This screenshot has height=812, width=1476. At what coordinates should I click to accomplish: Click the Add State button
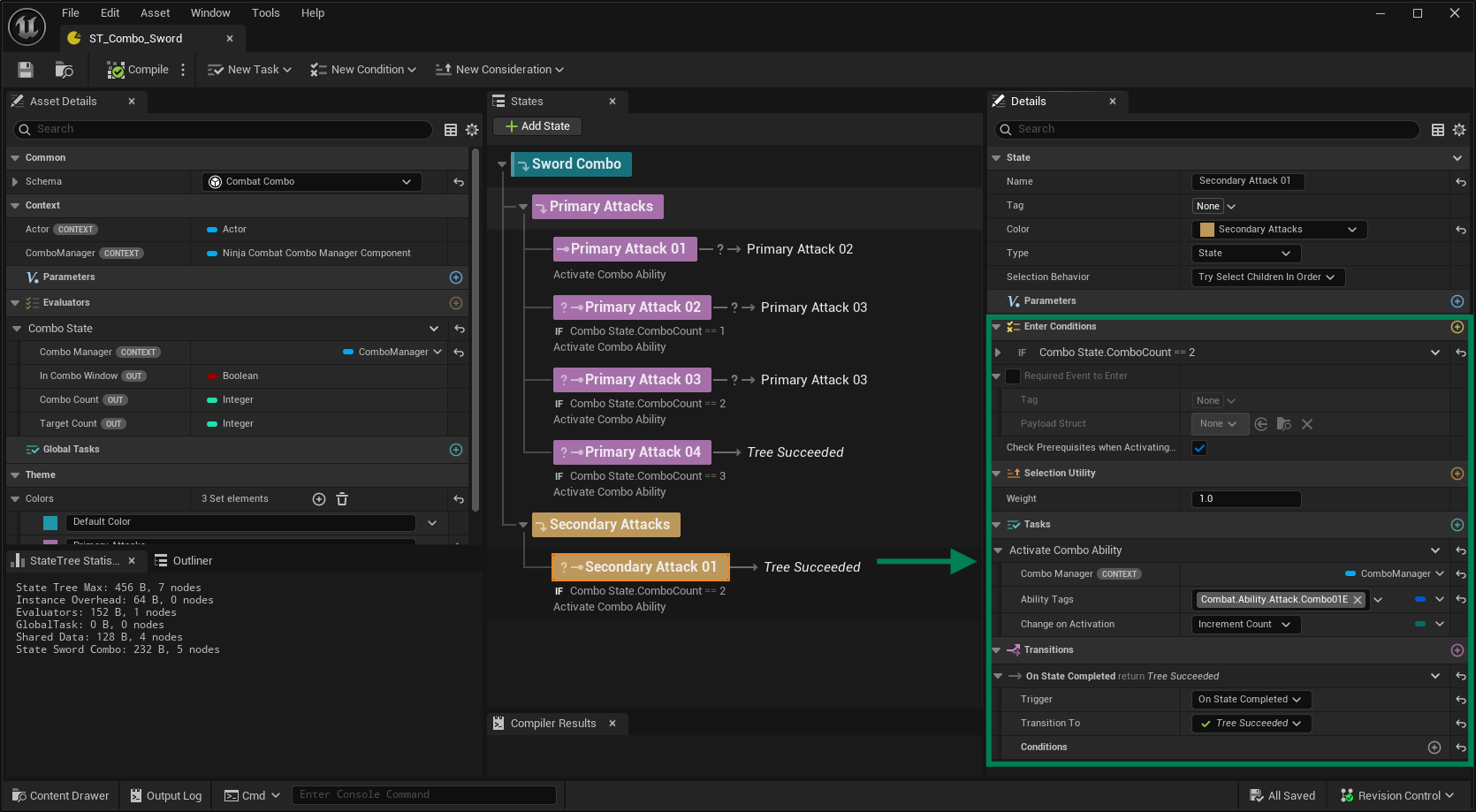click(537, 126)
